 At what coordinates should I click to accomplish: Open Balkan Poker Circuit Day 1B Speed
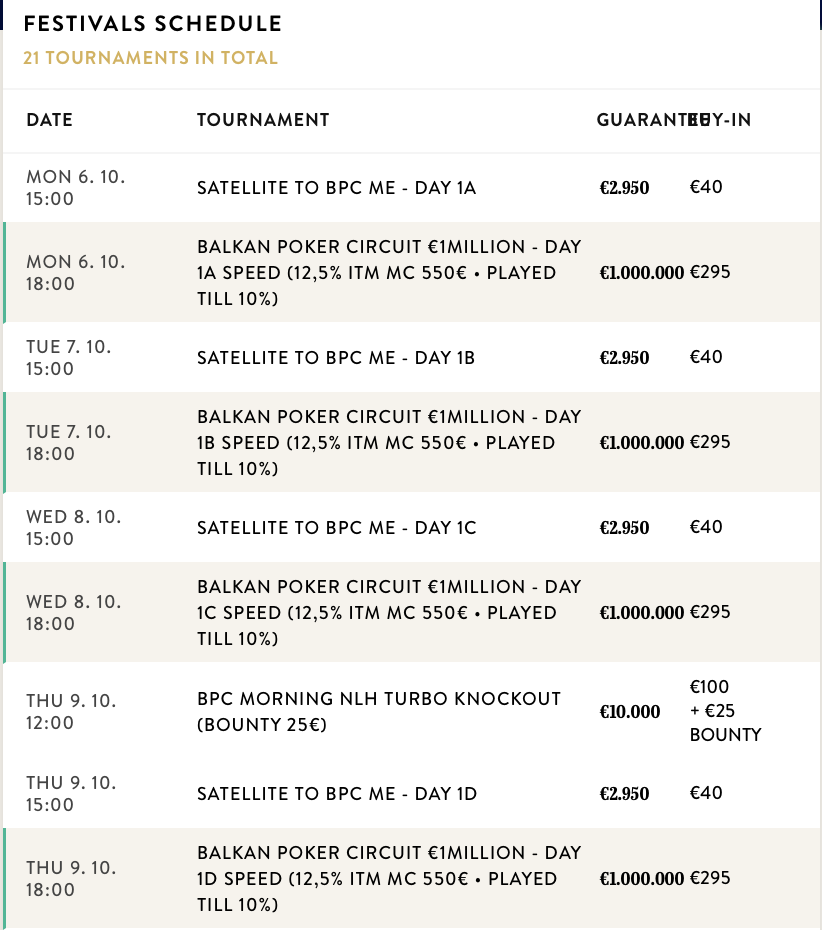pyautogui.click(x=389, y=442)
